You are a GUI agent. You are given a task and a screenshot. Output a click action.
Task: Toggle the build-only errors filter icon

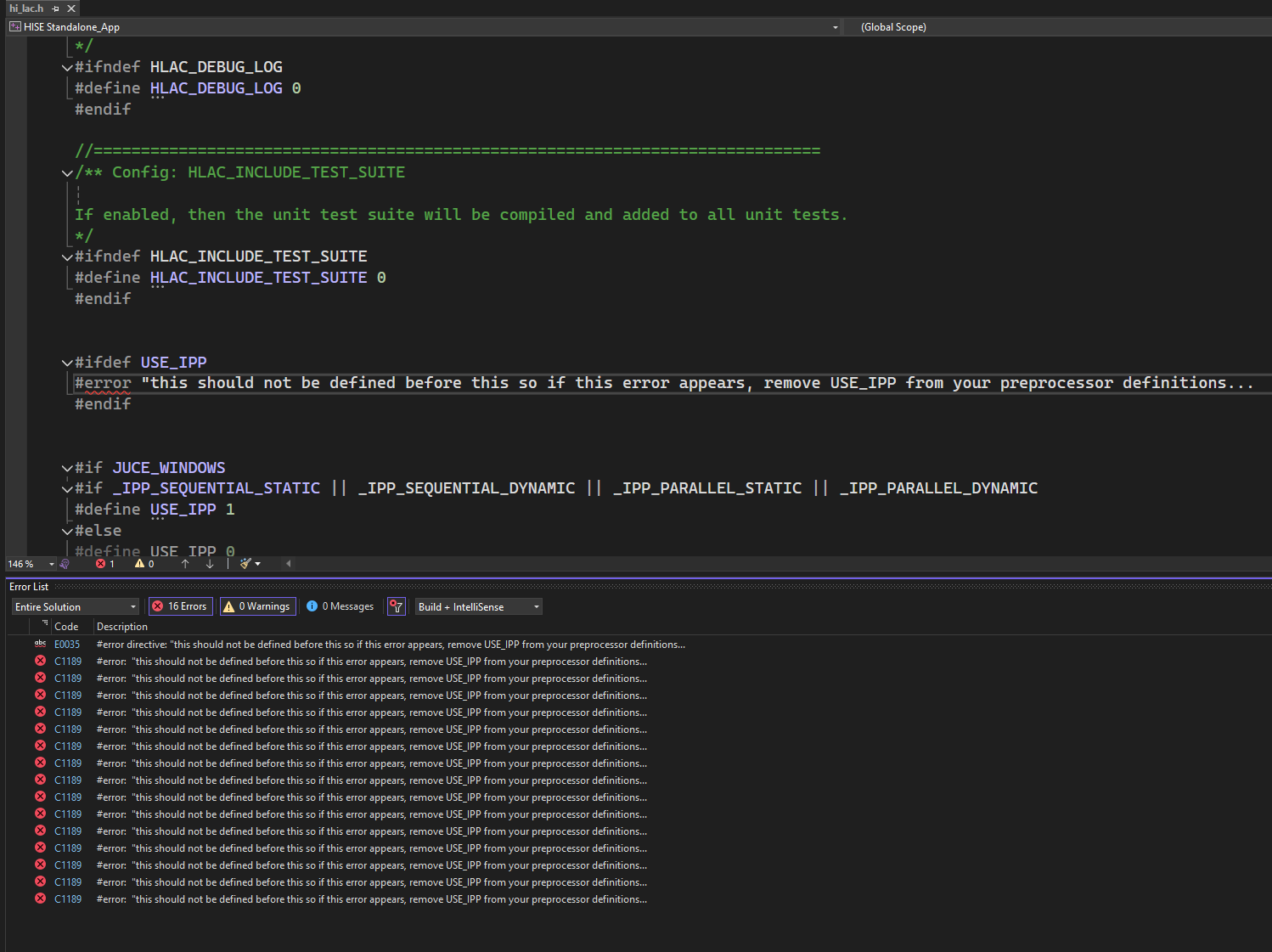[x=396, y=606]
